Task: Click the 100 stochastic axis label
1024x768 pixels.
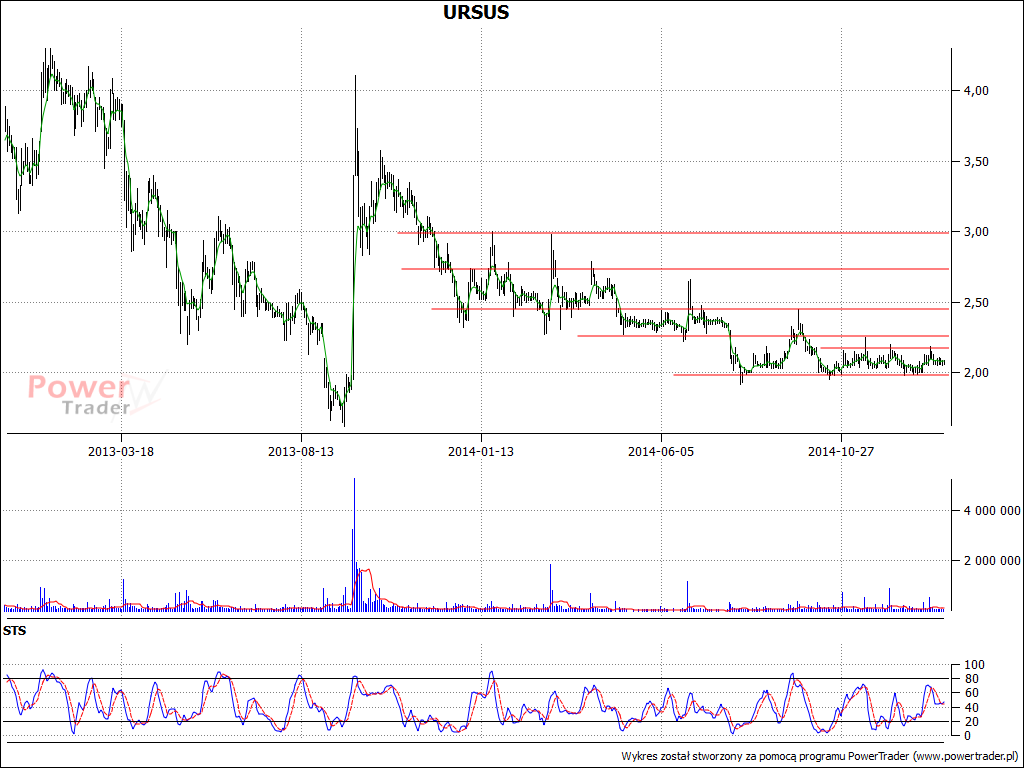Action: [973, 665]
